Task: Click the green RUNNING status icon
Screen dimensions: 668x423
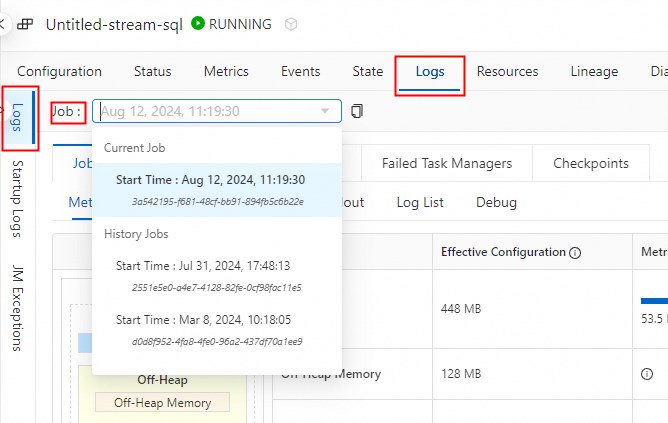Action: (x=198, y=23)
